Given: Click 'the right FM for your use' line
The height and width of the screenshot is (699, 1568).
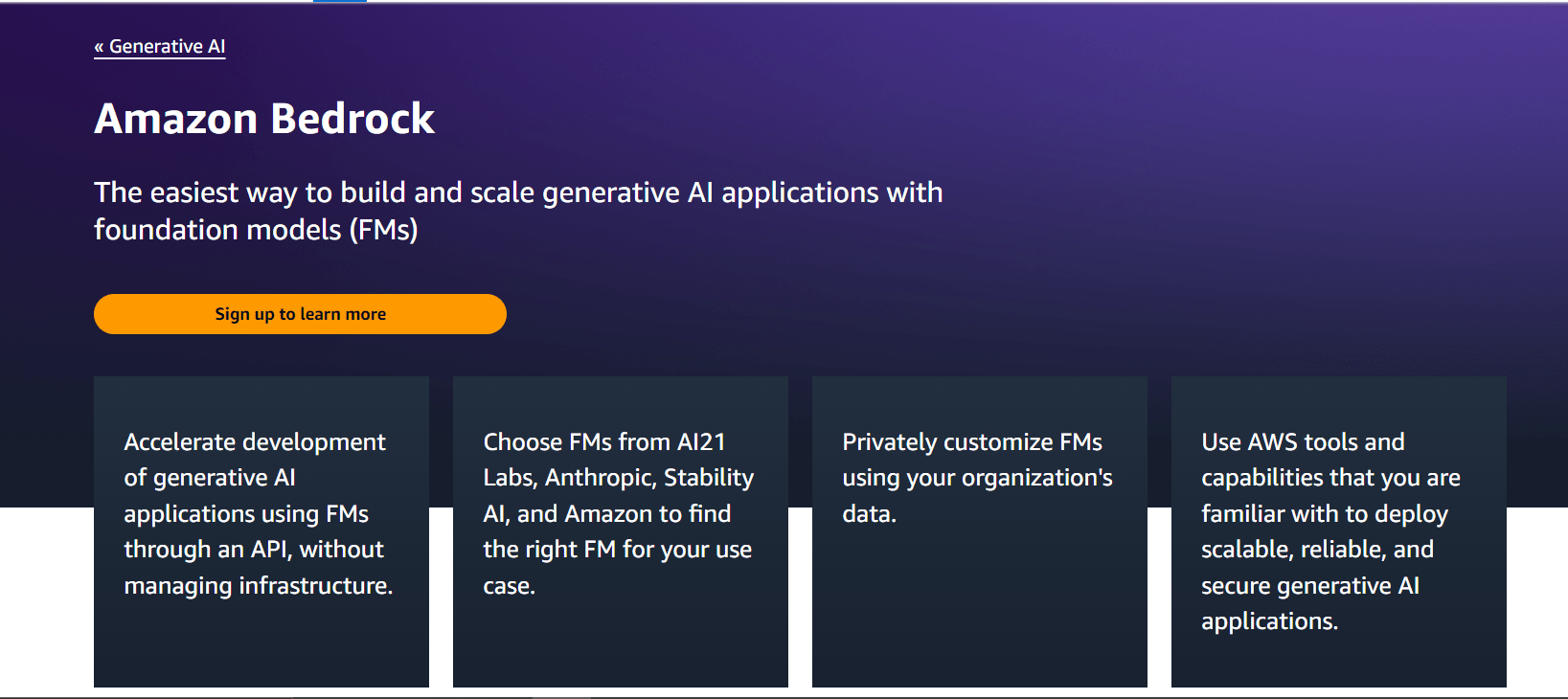Looking at the screenshot, I should tap(618, 550).
